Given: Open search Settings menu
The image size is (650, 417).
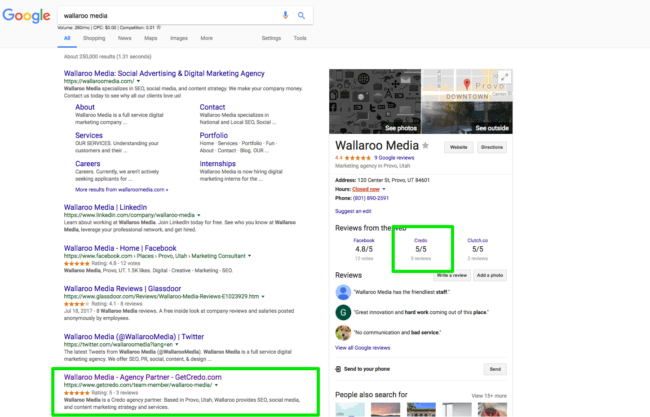Looking at the screenshot, I should (x=272, y=38).
